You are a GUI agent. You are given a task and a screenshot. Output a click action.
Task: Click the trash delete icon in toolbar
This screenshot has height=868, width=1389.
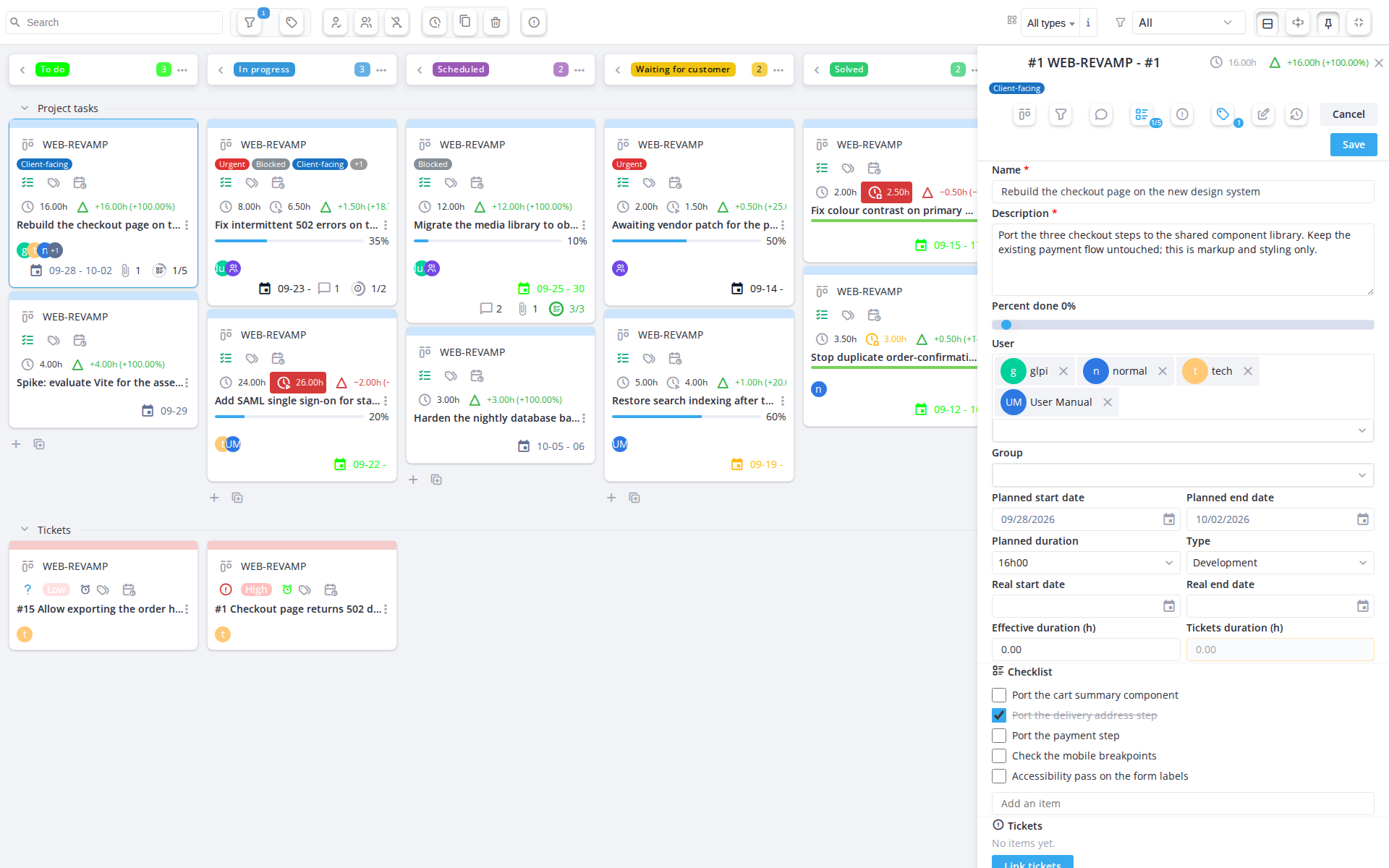[x=496, y=22]
